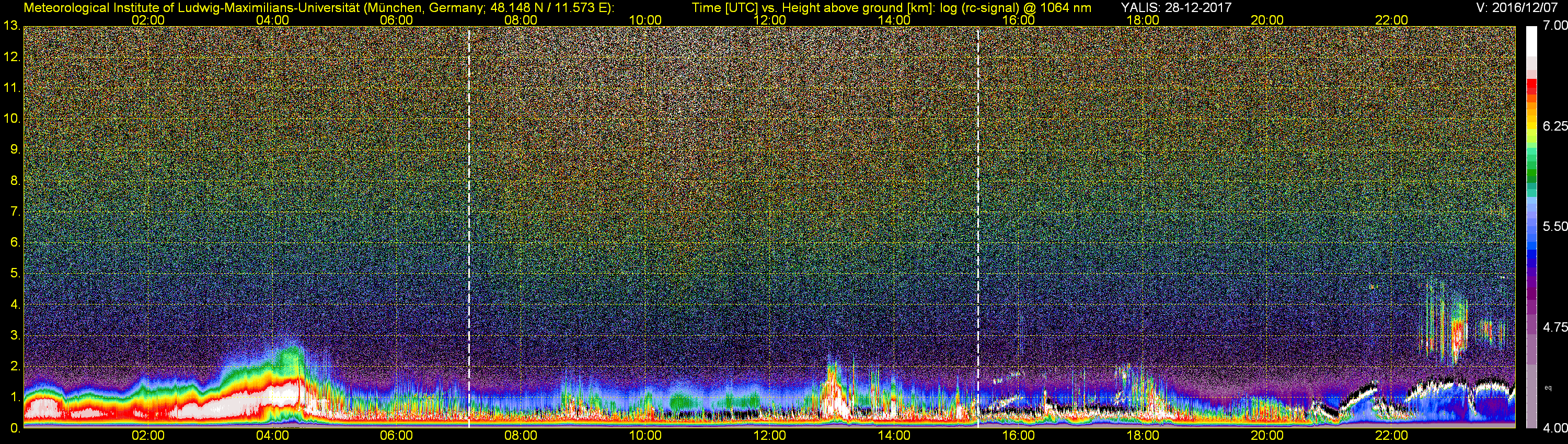This screenshot has height=444, width=1568.
Task: Click the 10:00 label on the lower time axis
Action: (645, 436)
